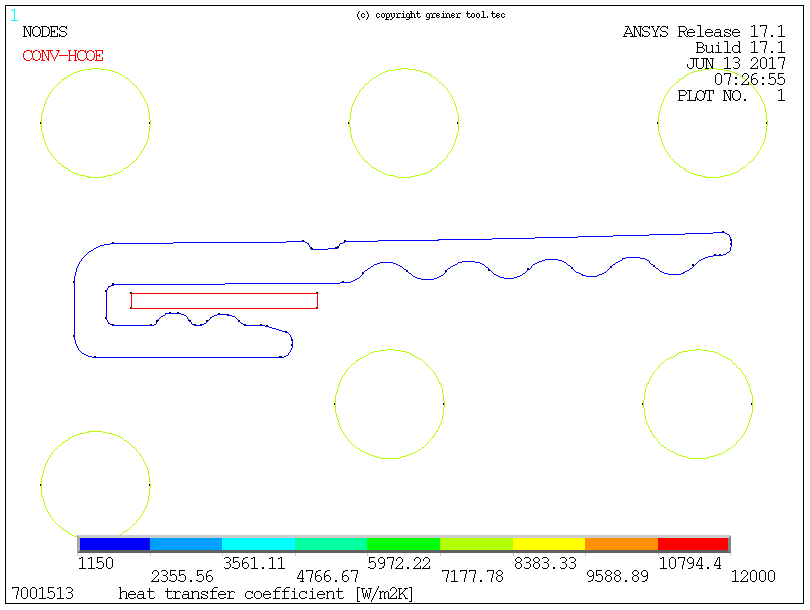The image size is (810, 610).
Task: Click the cyan legend color band
Action: [258, 544]
